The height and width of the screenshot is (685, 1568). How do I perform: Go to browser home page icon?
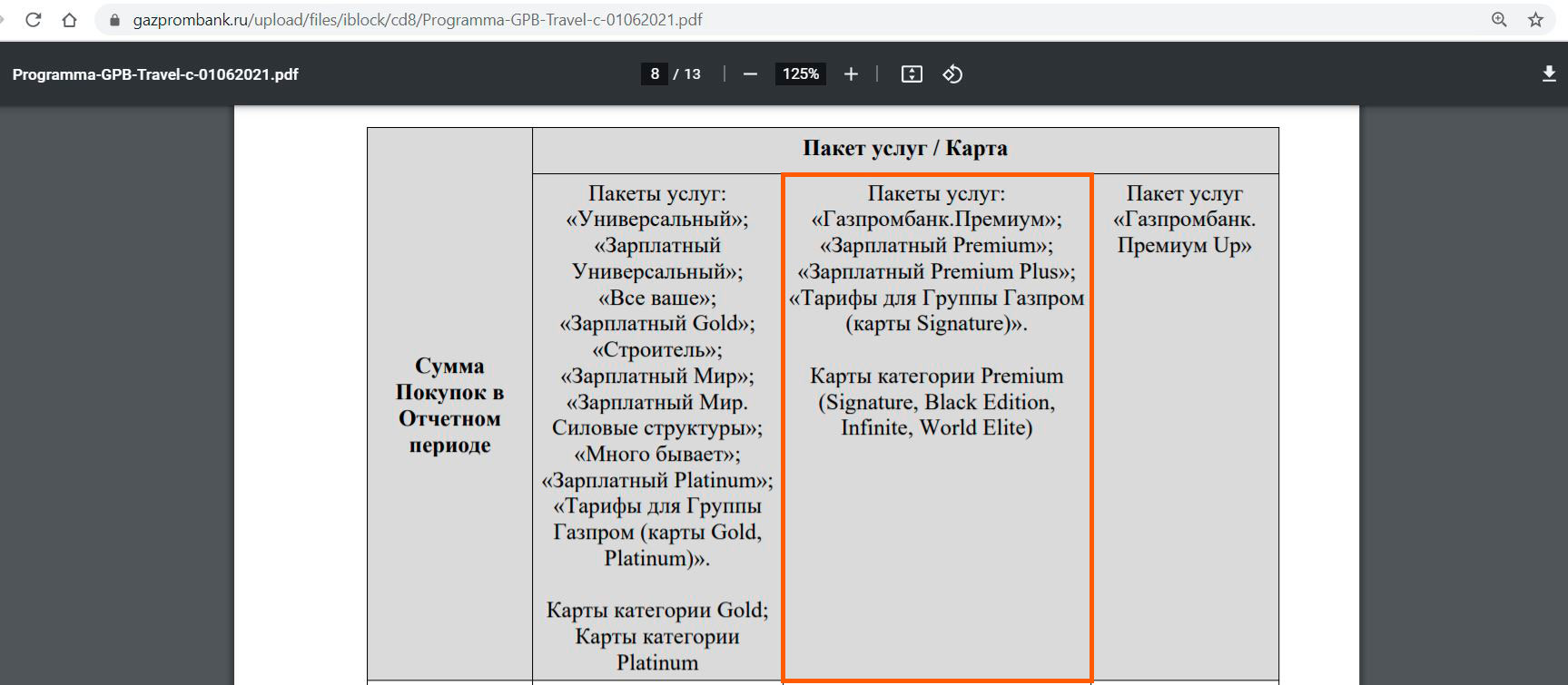click(69, 20)
